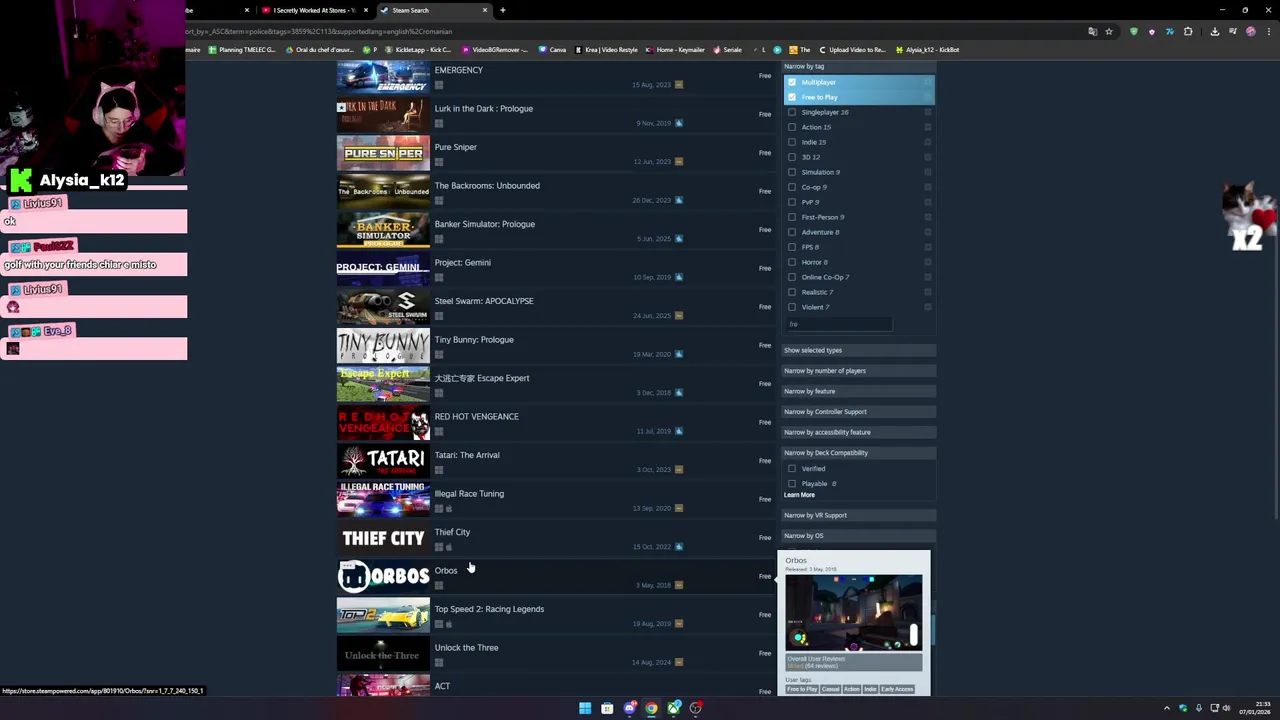Collapse Narrow by Deck Compatibility section
Screen dimensions: 1280x720
[x=858, y=453]
